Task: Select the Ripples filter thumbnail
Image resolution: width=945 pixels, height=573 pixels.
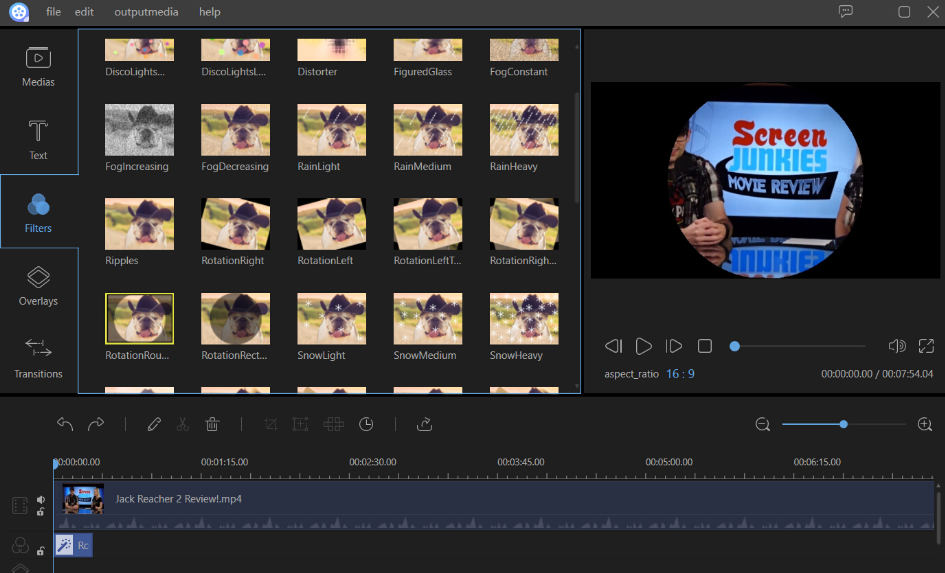Action: [x=139, y=224]
